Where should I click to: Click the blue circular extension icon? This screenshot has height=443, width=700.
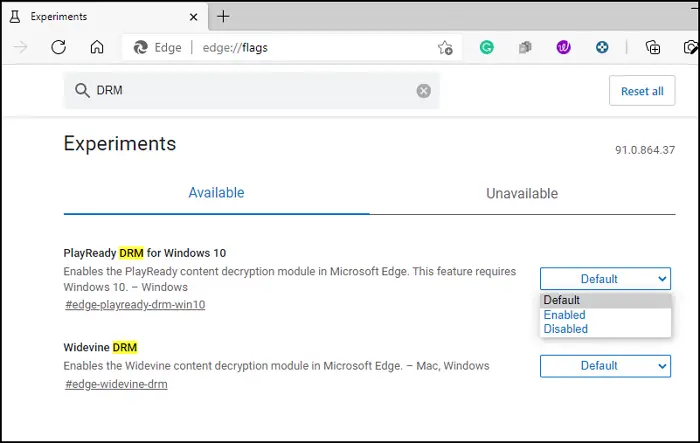tap(602, 47)
